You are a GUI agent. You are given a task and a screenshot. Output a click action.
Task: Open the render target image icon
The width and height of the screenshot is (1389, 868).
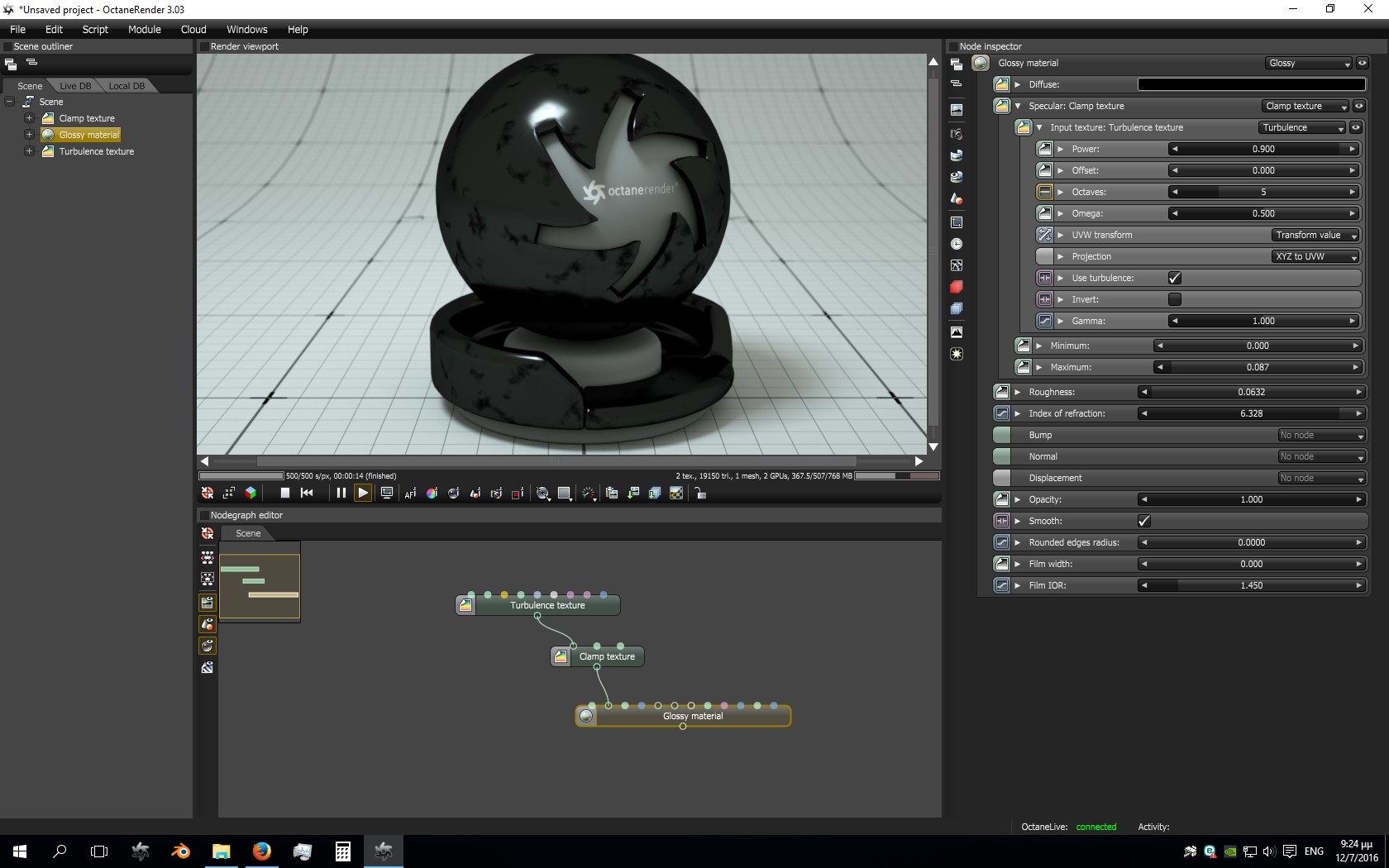[957, 110]
